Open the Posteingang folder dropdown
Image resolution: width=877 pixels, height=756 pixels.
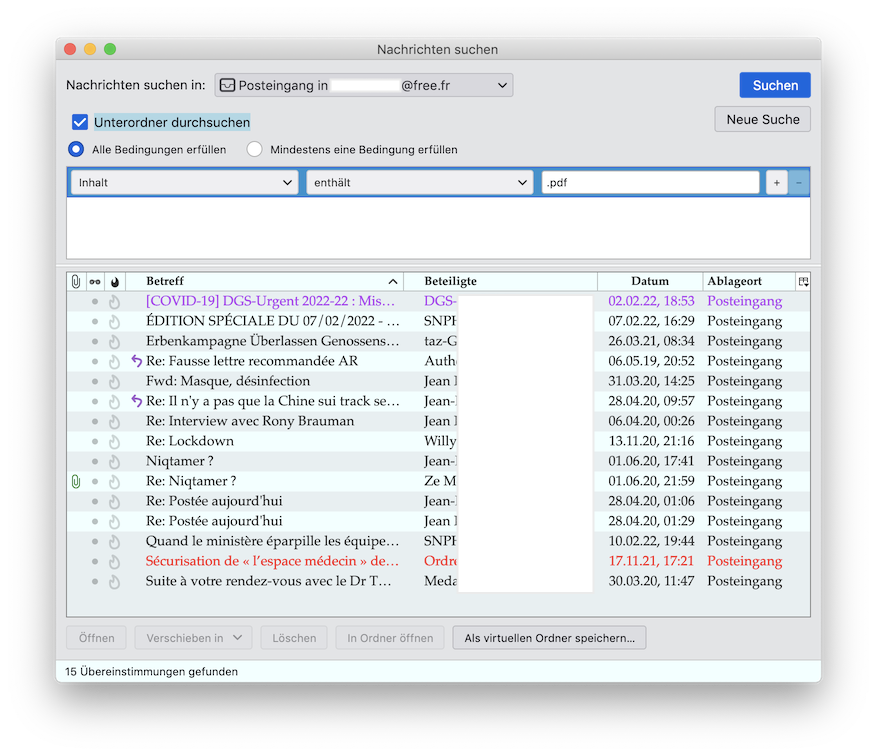click(364, 85)
